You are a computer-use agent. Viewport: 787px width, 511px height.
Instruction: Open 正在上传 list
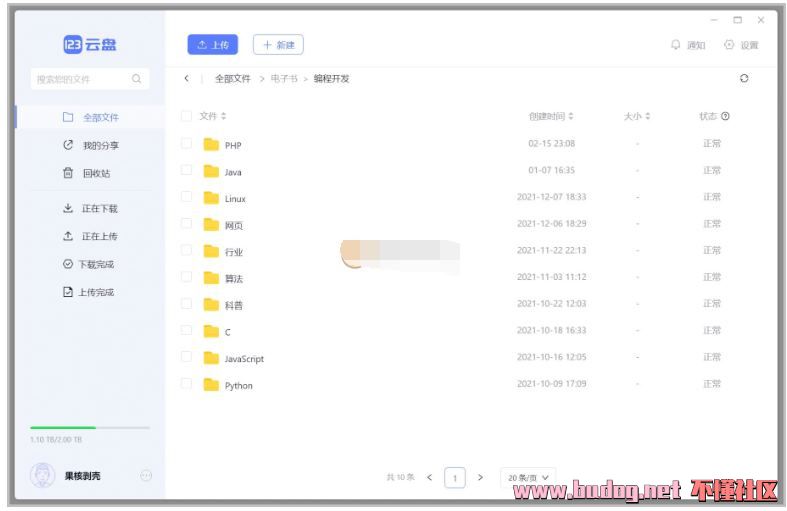point(90,236)
